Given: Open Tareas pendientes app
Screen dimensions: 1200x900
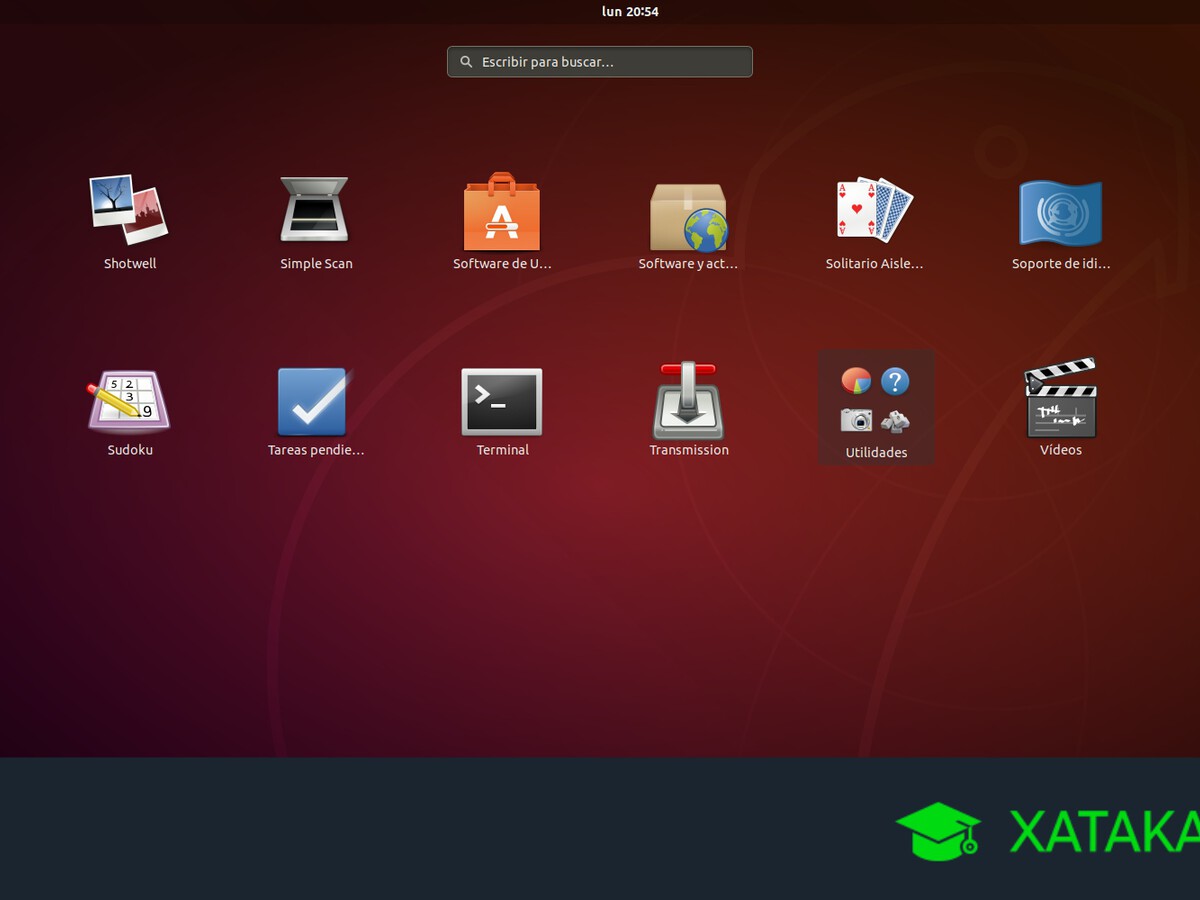Looking at the screenshot, I should [315, 400].
